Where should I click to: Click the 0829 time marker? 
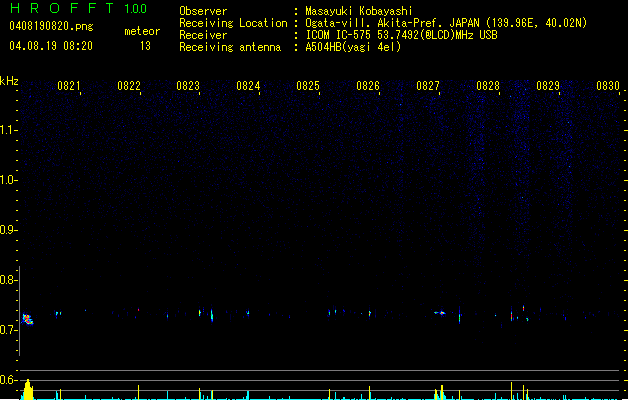548,86
